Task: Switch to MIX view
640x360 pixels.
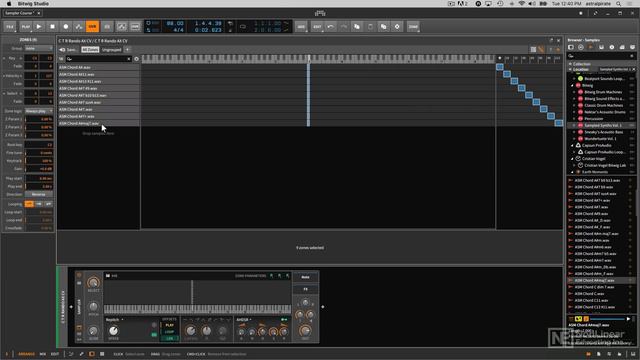Action: coord(42,354)
